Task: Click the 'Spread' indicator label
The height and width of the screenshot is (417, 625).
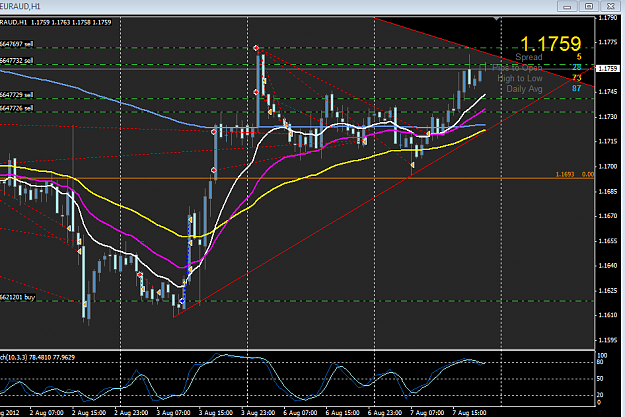Action: coord(529,57)
